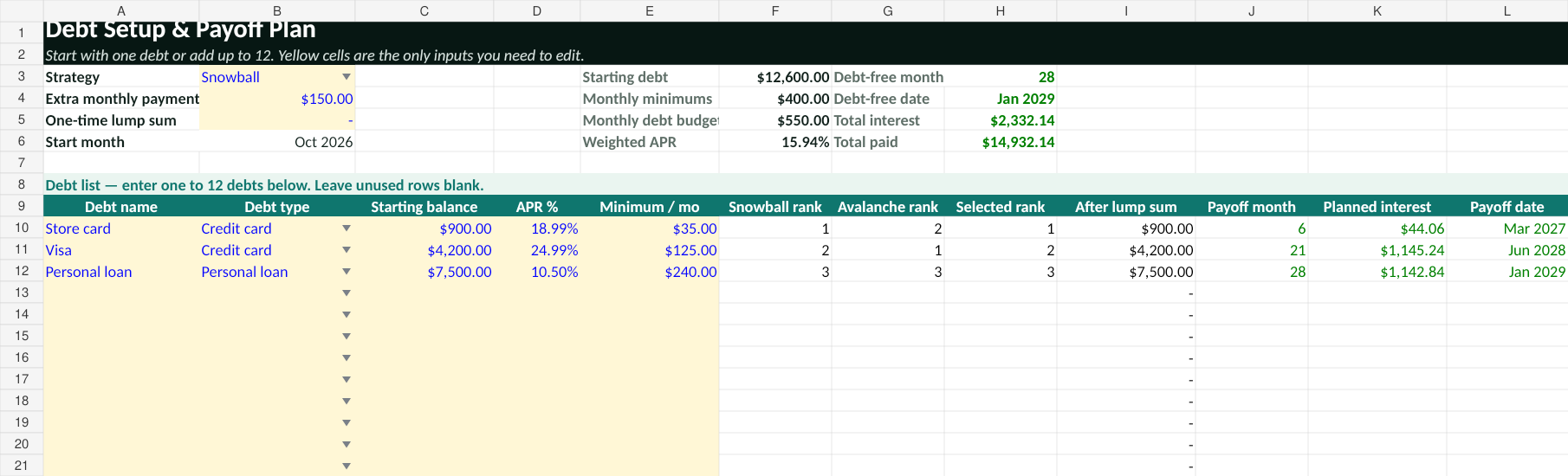The height and width of the screenshot is (476, 1568).
Task: Open the debt type dropdown in row 17
Action: point(347,380)
